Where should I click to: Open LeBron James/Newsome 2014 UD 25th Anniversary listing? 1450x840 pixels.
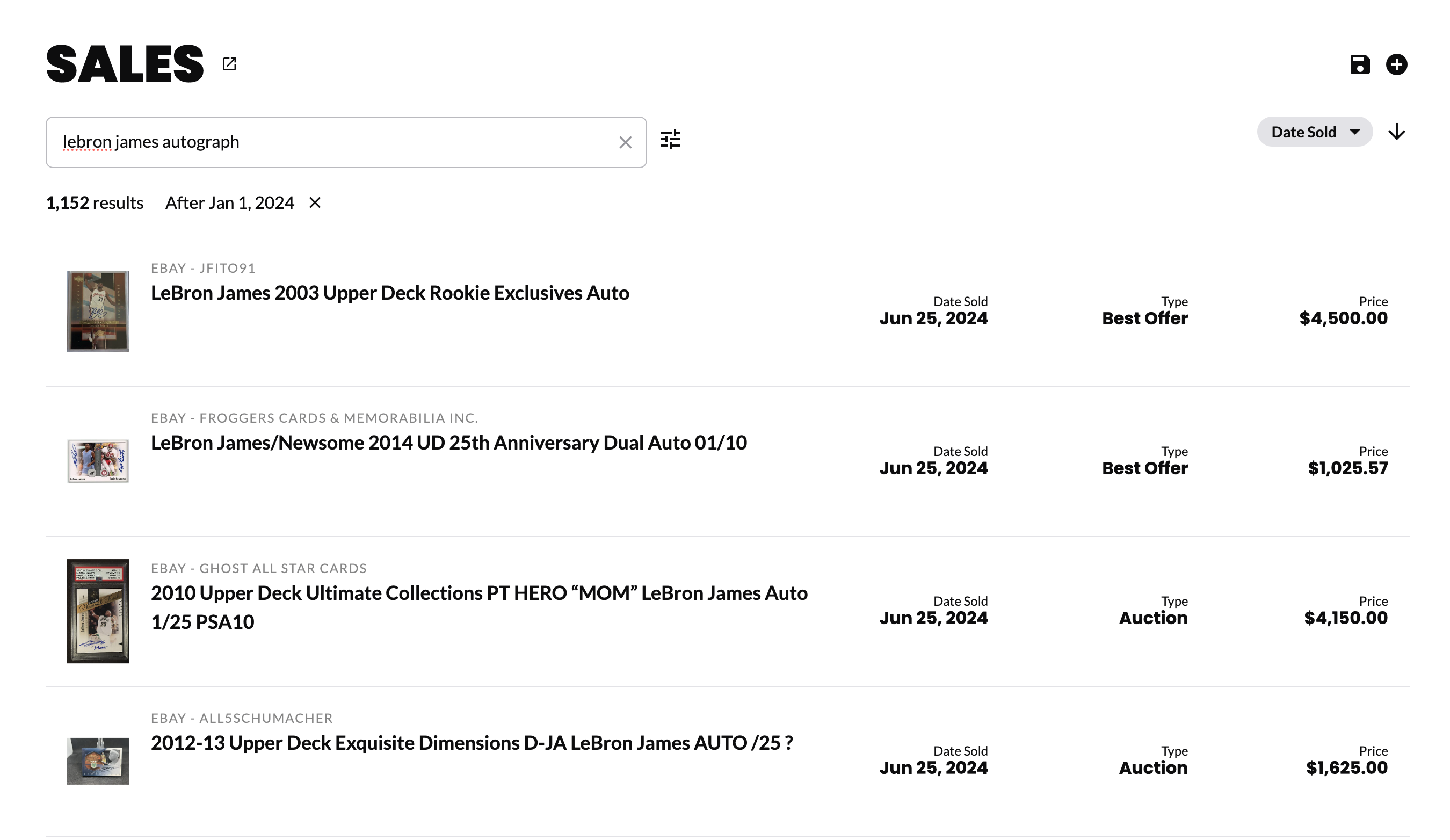point(449,443)
